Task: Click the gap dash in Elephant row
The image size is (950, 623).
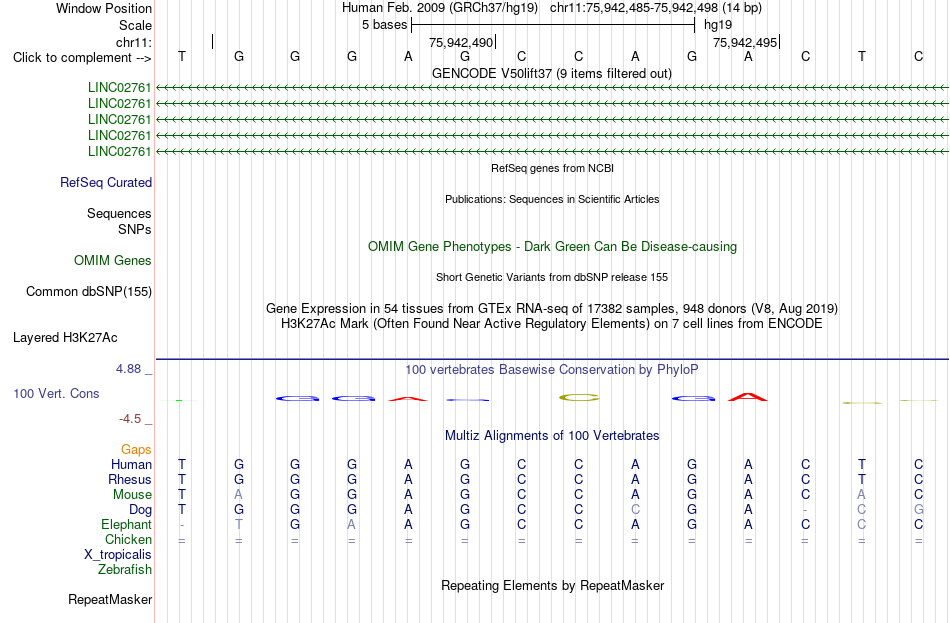Action: 182,525
